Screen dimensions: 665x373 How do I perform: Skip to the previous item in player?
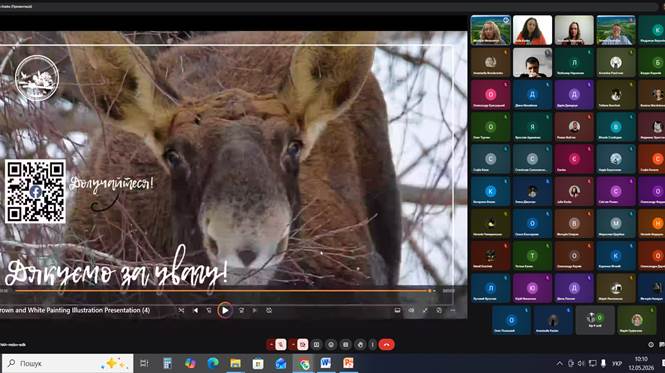[x=196, y=311]
